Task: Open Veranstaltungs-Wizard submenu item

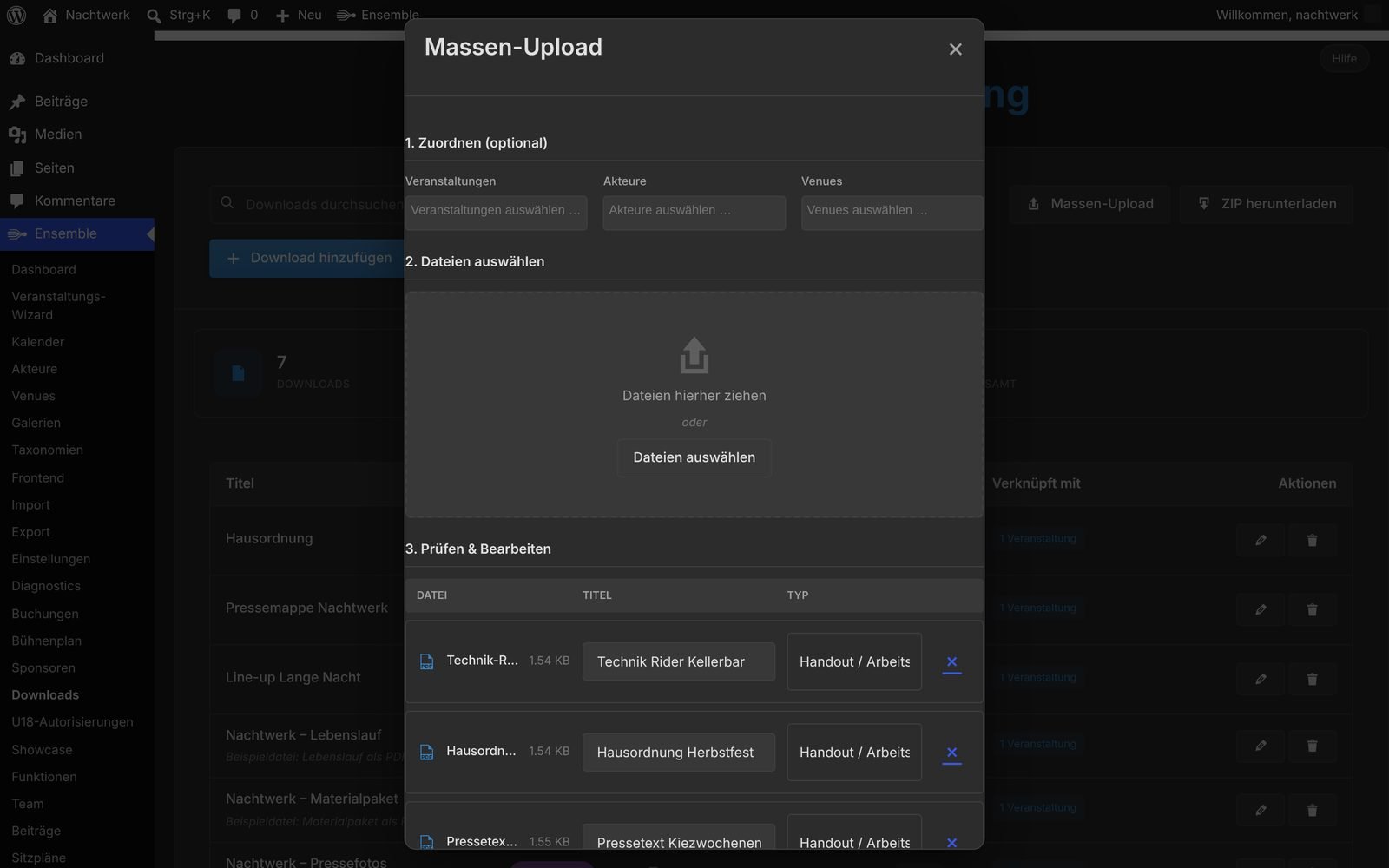Action: click(58, 306)
